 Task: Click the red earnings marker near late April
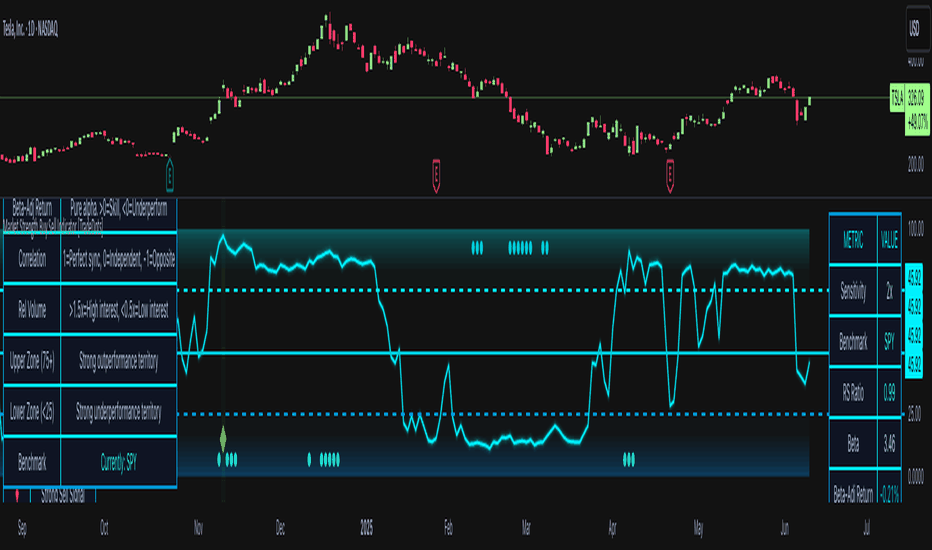tap(670, 174)
